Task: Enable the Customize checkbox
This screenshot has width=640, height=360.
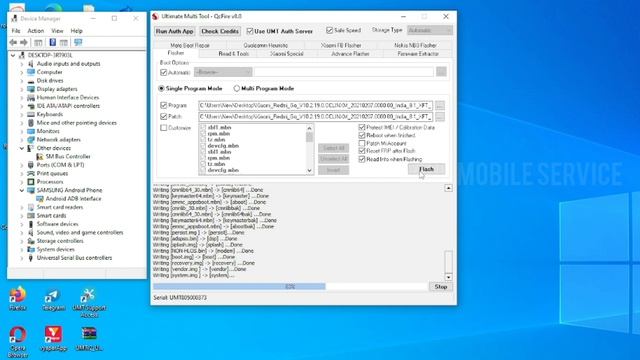Action: click(164, 128)
